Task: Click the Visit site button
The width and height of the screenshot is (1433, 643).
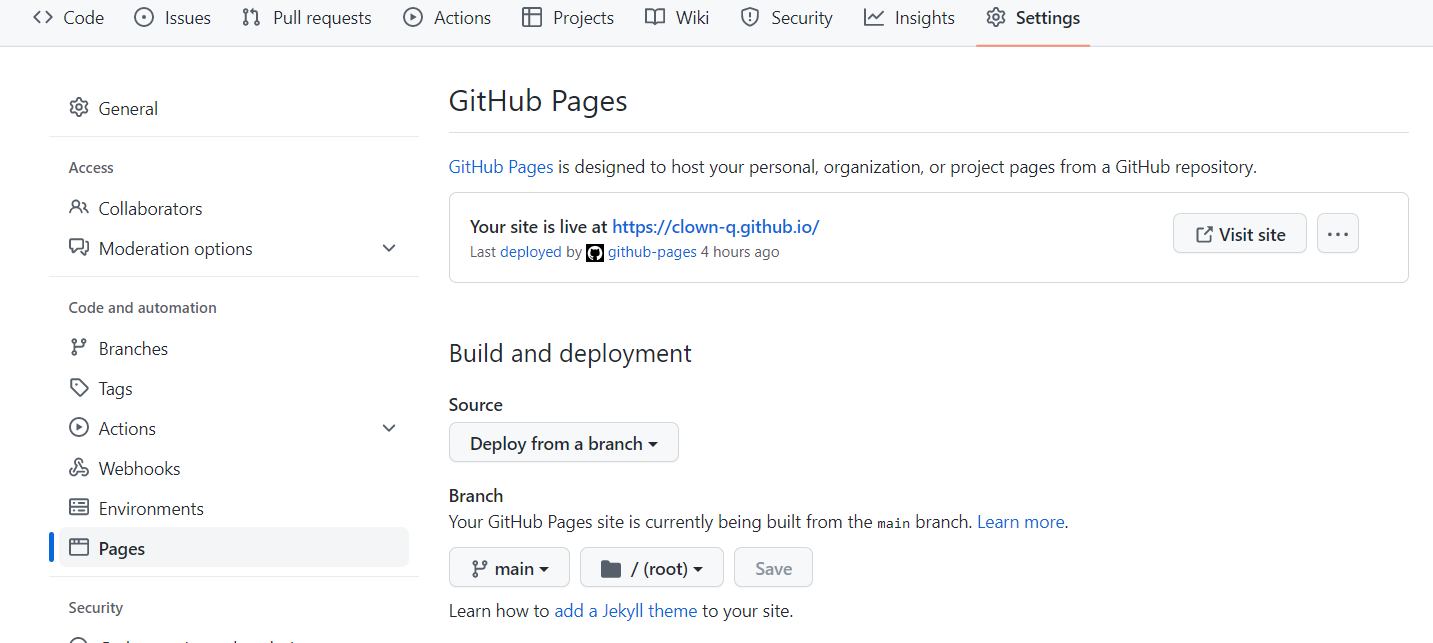Action: (1240, 234)
